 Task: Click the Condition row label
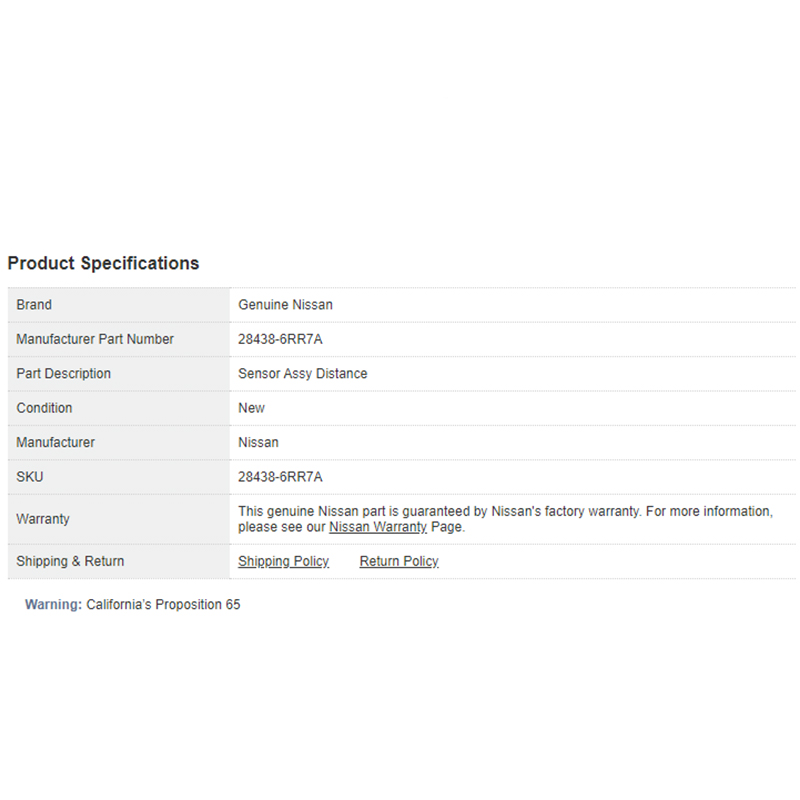44,408
